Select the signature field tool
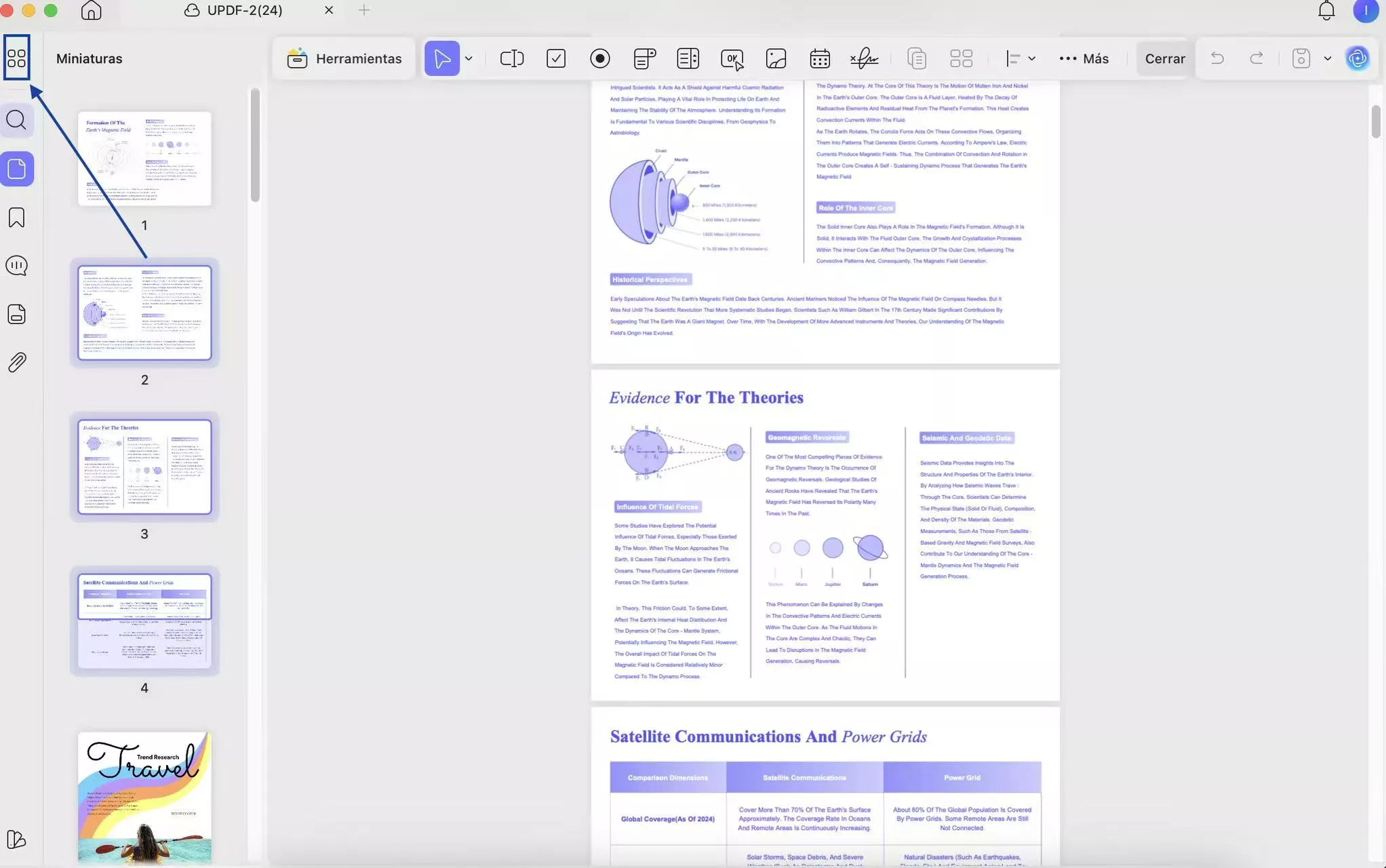This screenshot has height=868, width=1386. point(864,58)
